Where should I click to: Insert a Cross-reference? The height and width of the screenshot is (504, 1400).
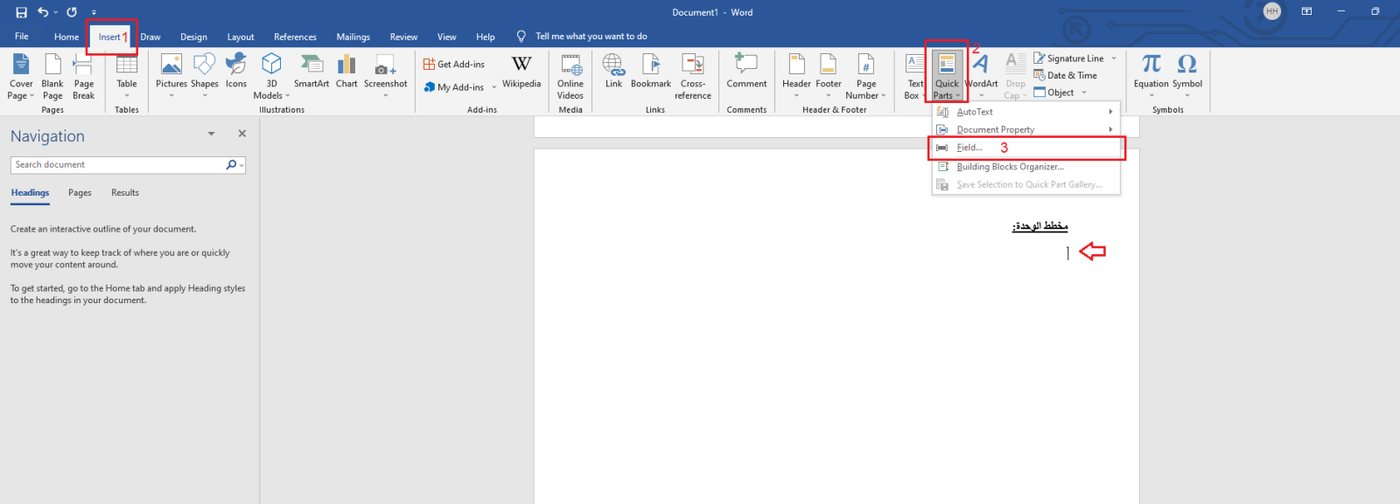tap(693, 76)
